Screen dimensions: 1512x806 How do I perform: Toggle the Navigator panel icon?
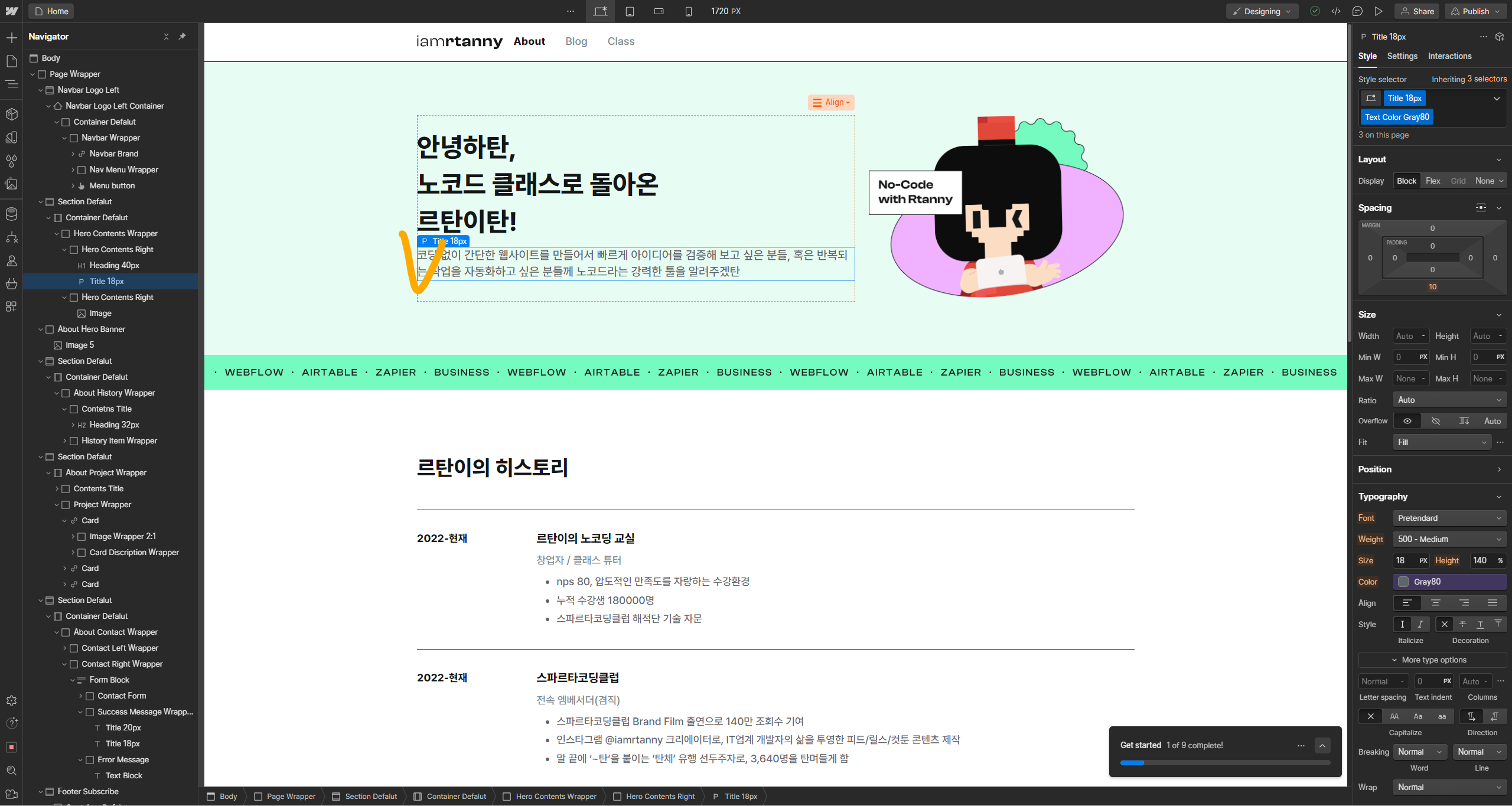point(11,84)
